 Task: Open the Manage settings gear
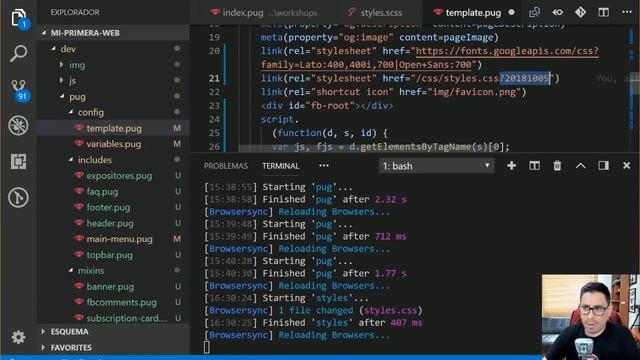point(19,337)
